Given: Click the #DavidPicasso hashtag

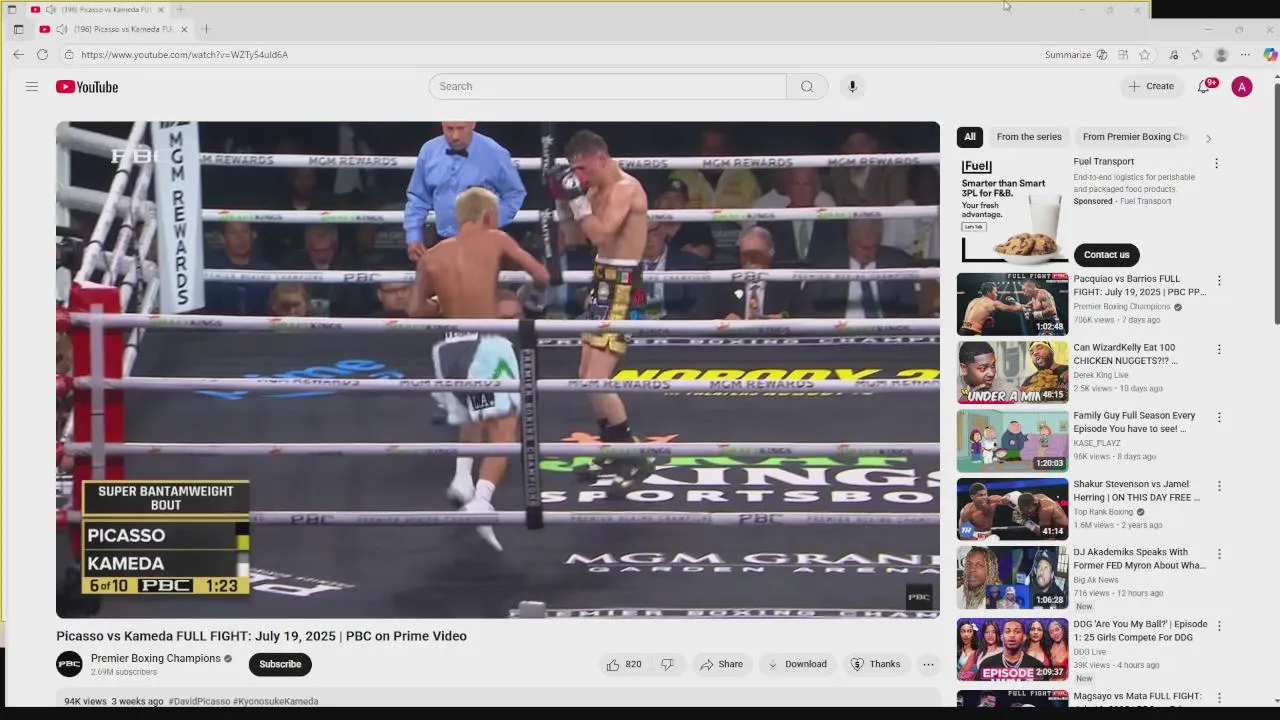Looking at the screenshot, I should [199, 701].
